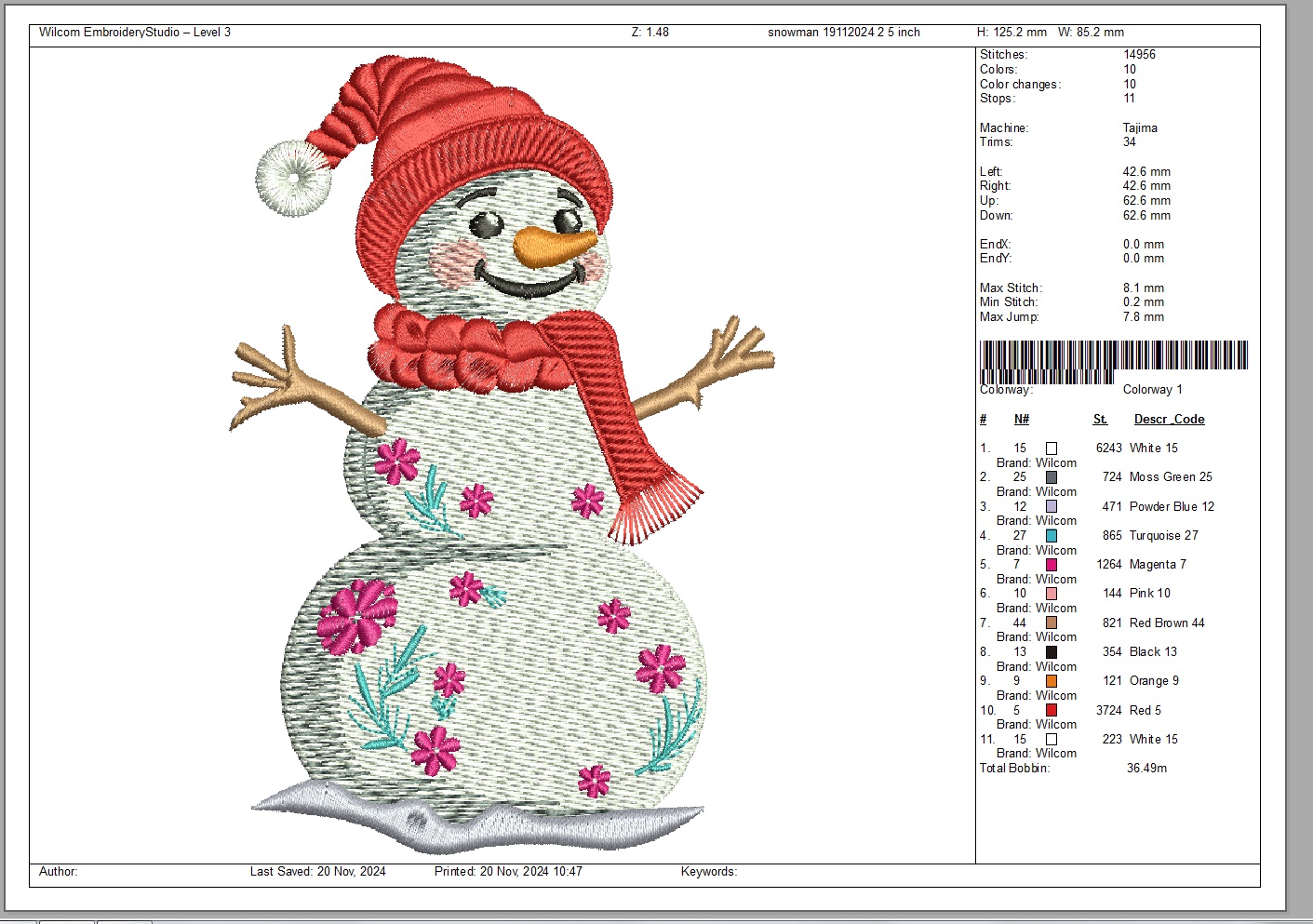Click the White 15 swatch in row 1
Viewport: 1313px width, 924px height.
[x=1051, y=449]
